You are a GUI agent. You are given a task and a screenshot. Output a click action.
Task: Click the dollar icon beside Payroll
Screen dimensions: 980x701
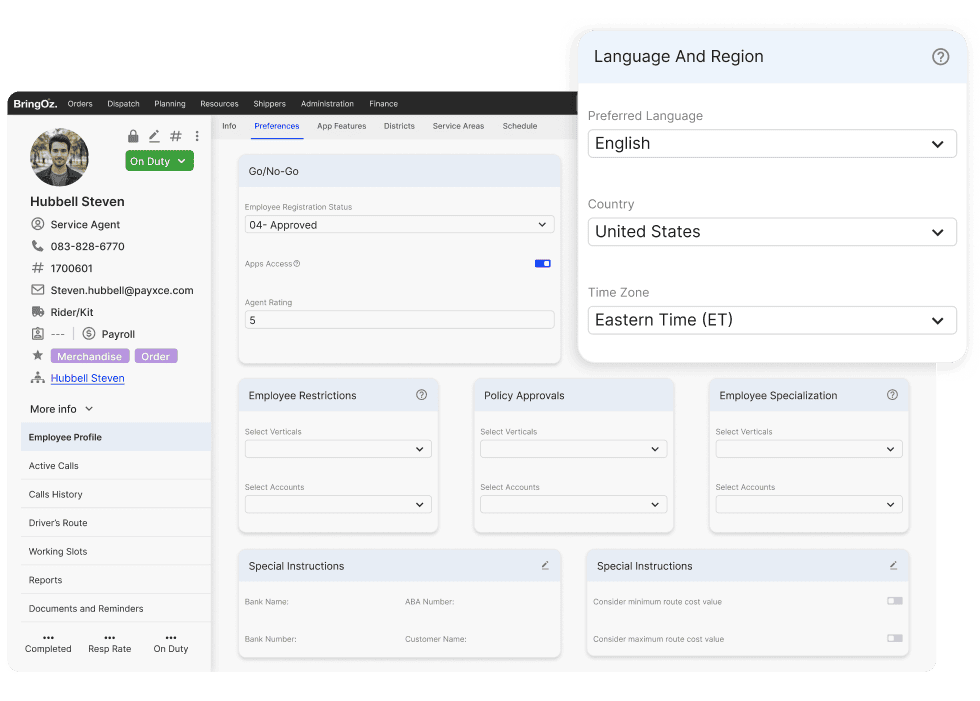click(89, 334)
